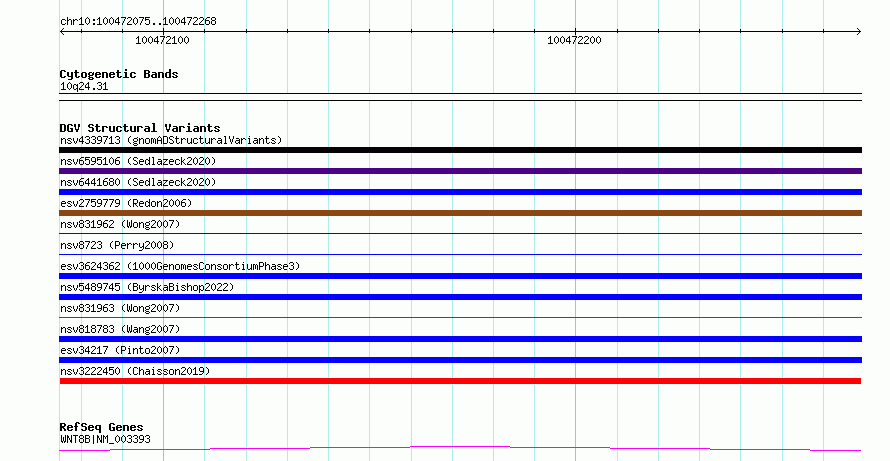890x461 pixels.
Task: Click the nsv831963 Wong2007 label
Action: (120, 308)
